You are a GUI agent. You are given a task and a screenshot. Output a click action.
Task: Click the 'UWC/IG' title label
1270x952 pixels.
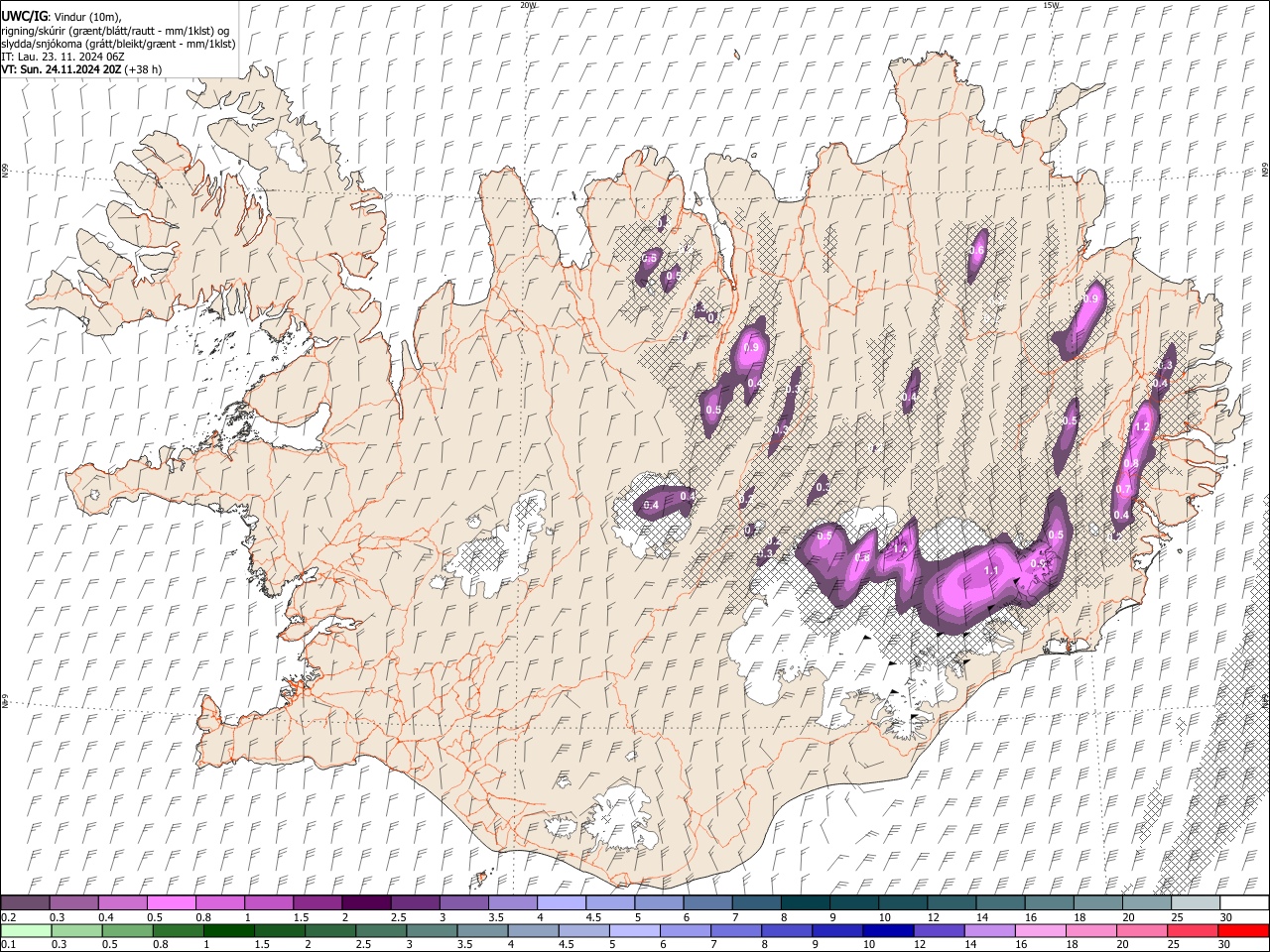(24, 17)
